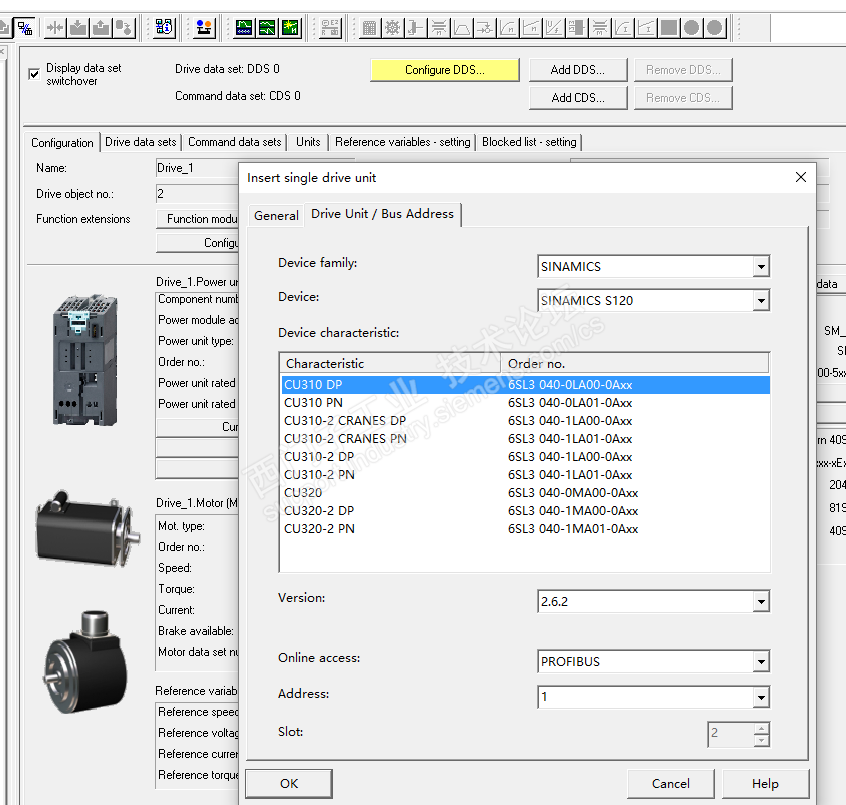Click the connect-to-target network toolbar icon
The height and width of the screenshot is (805, 846).
coord(25,27)
